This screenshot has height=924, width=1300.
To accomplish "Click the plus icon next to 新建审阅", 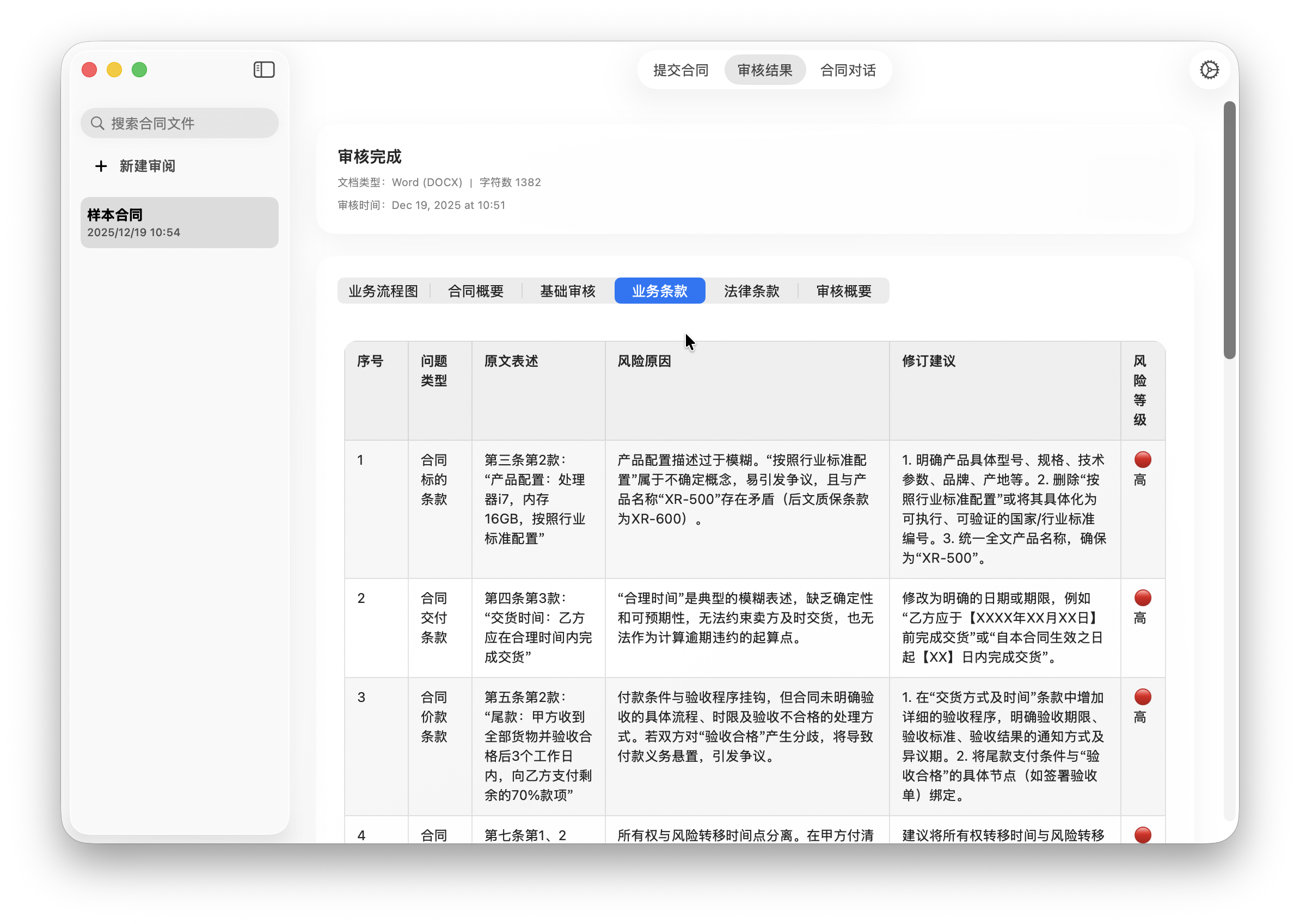I will click(x=101, y=166).
